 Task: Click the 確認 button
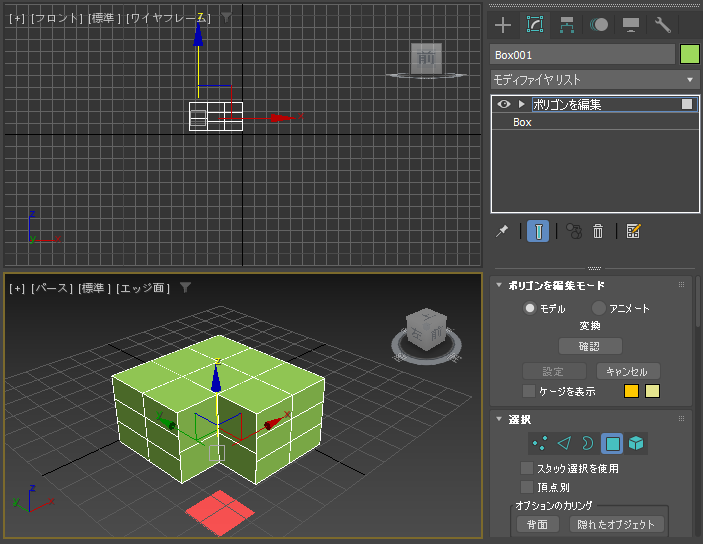590,346
